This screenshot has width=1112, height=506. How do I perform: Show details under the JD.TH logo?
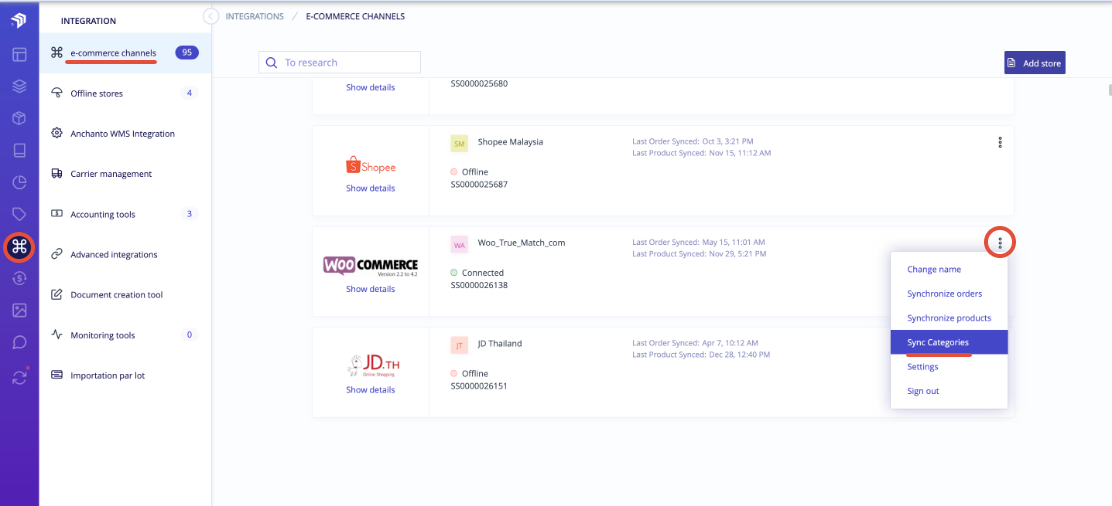tap(370, 390)
